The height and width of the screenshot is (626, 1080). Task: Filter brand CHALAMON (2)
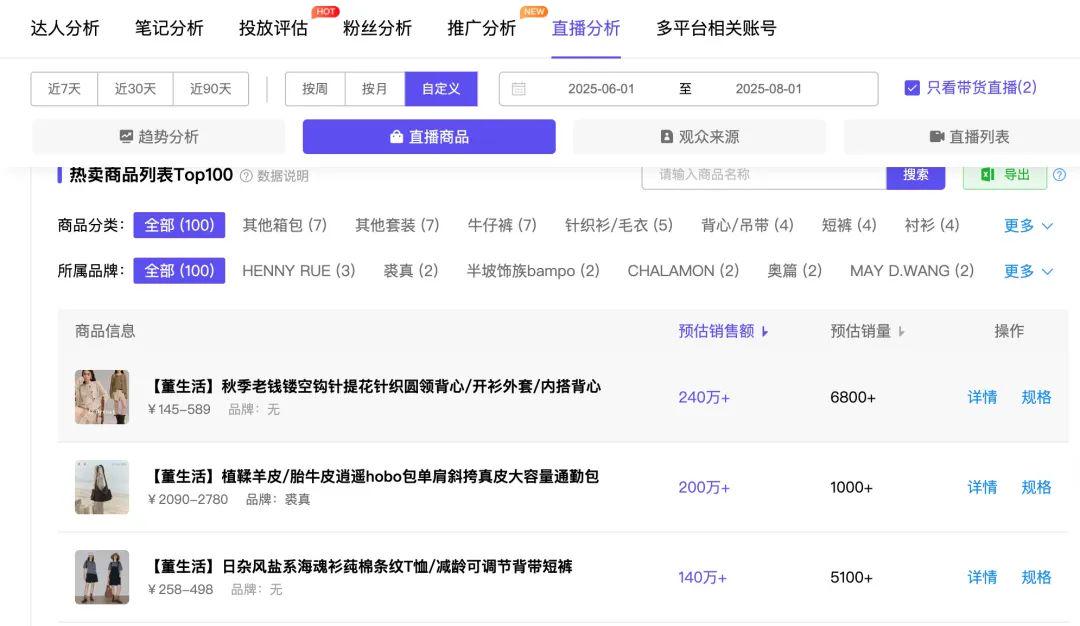click(683, 271)
